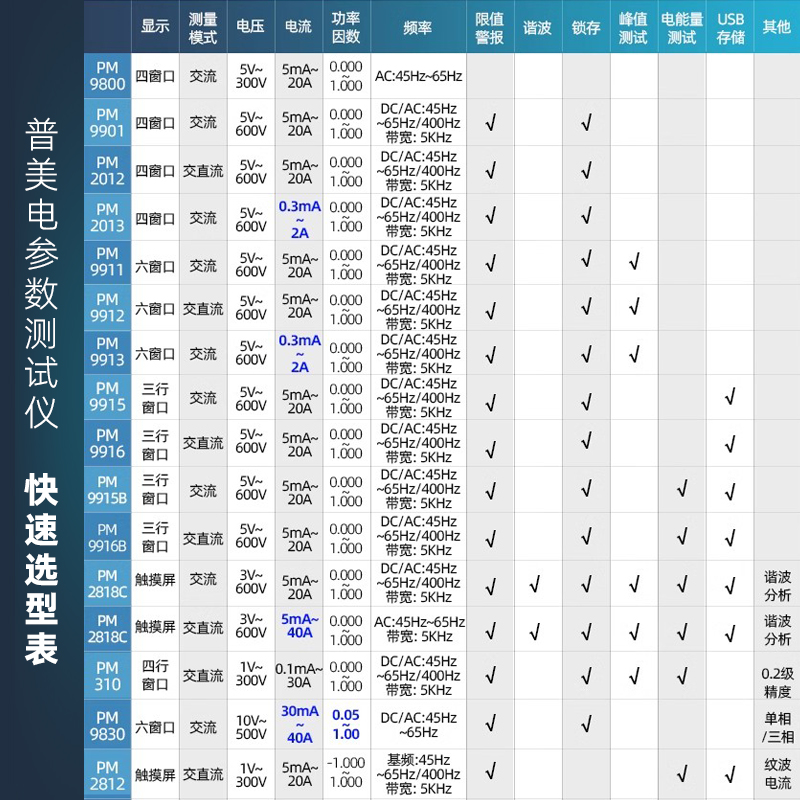The height and width of the screenshot is (800, 800).
Task: Select the 电流 column header
Action: coord(298,26)
